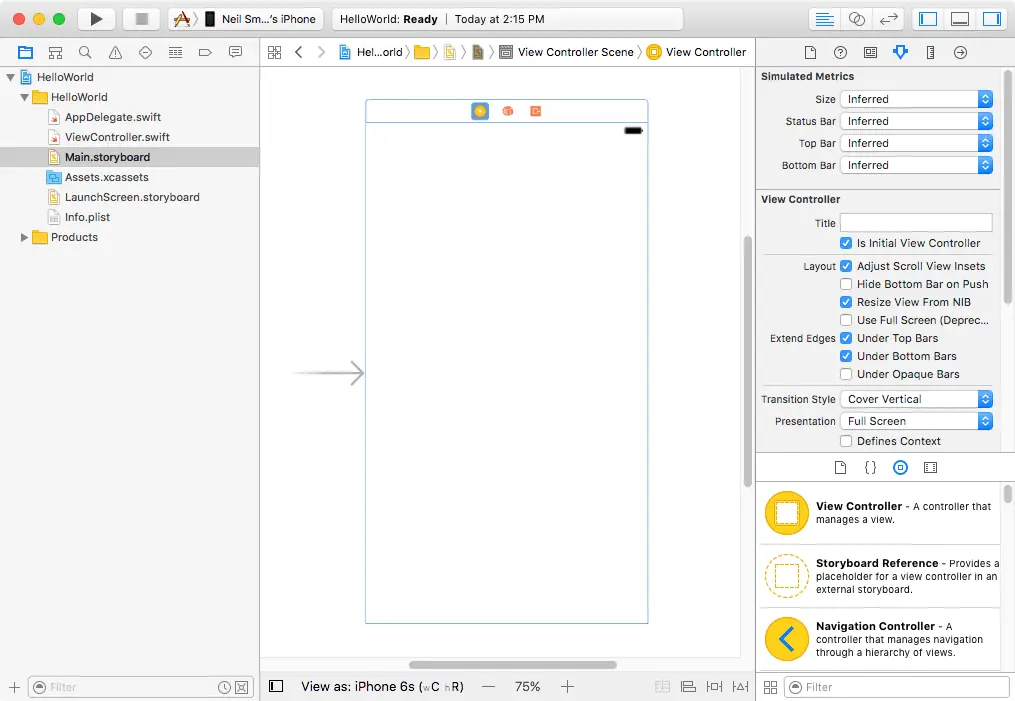Click View as: iPhone 6s button
The height and width of the screenshot is (701, 1015).
pos(382,687)
